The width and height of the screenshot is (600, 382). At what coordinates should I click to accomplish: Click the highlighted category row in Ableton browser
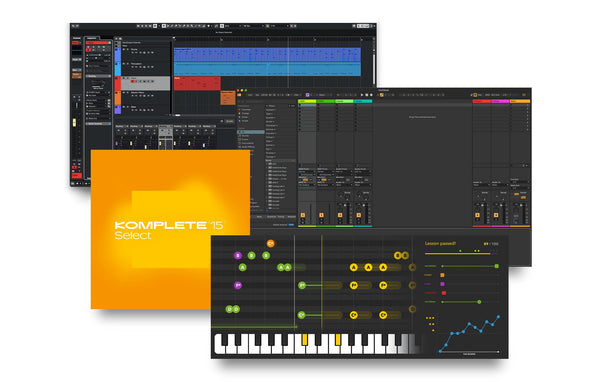tap(251, 132)
